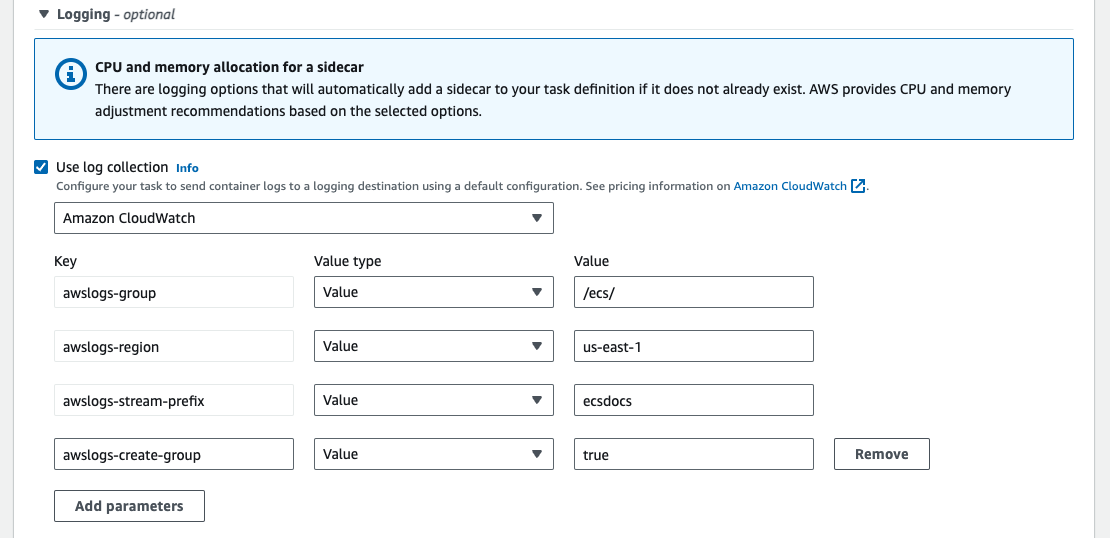Uncheck the Use log collection checkbox
The height and width of the screenshot is (538, 1110).
41,167
